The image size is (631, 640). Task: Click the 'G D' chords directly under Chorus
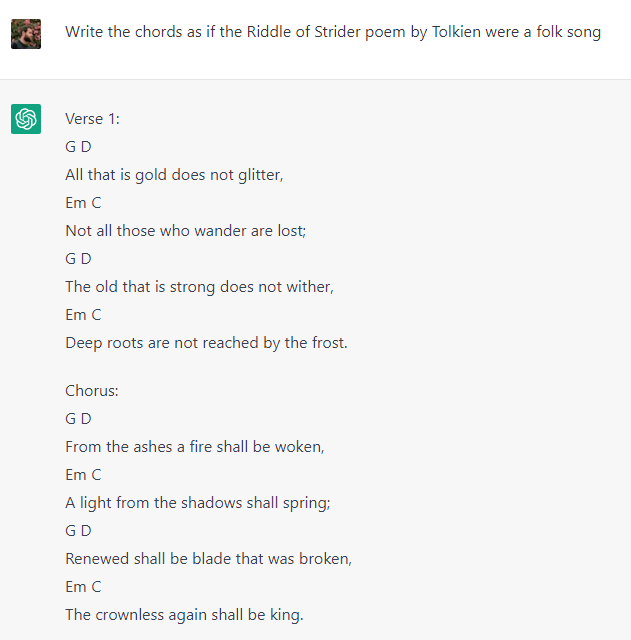(x=78, y=418)
